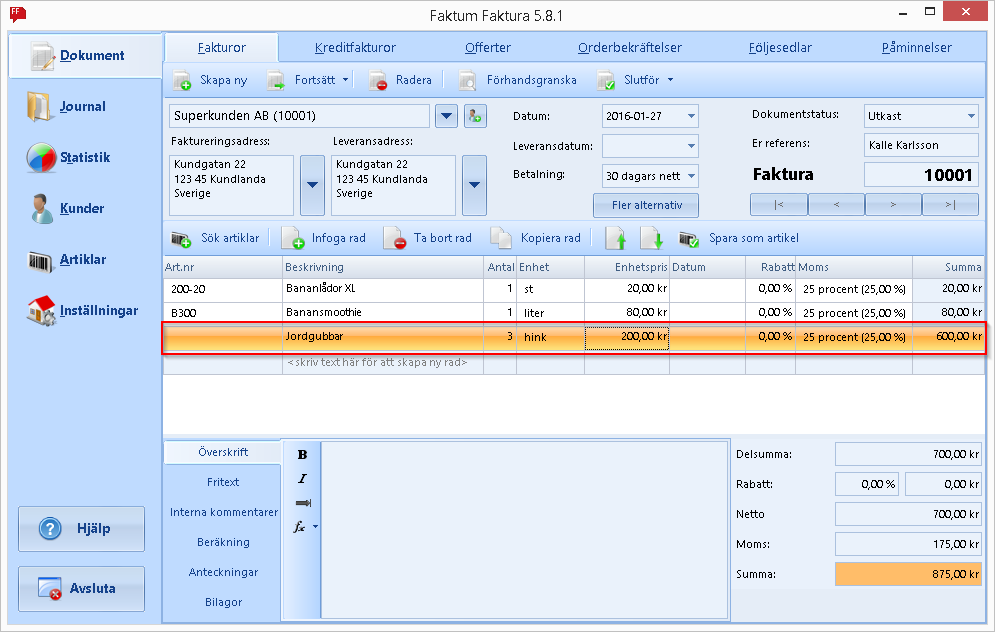Click the Er referens input field
The image size is (995, 632).
click(x=921, y=145)
